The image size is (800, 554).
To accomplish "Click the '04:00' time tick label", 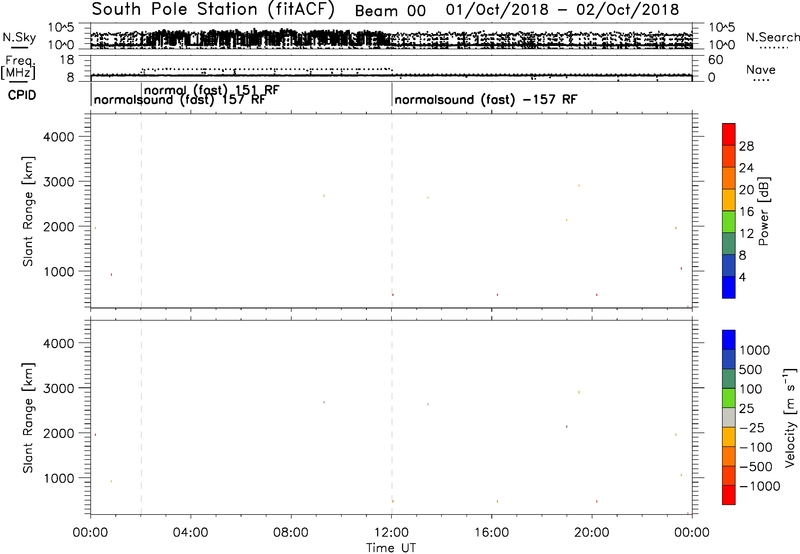I will [190, 533].
